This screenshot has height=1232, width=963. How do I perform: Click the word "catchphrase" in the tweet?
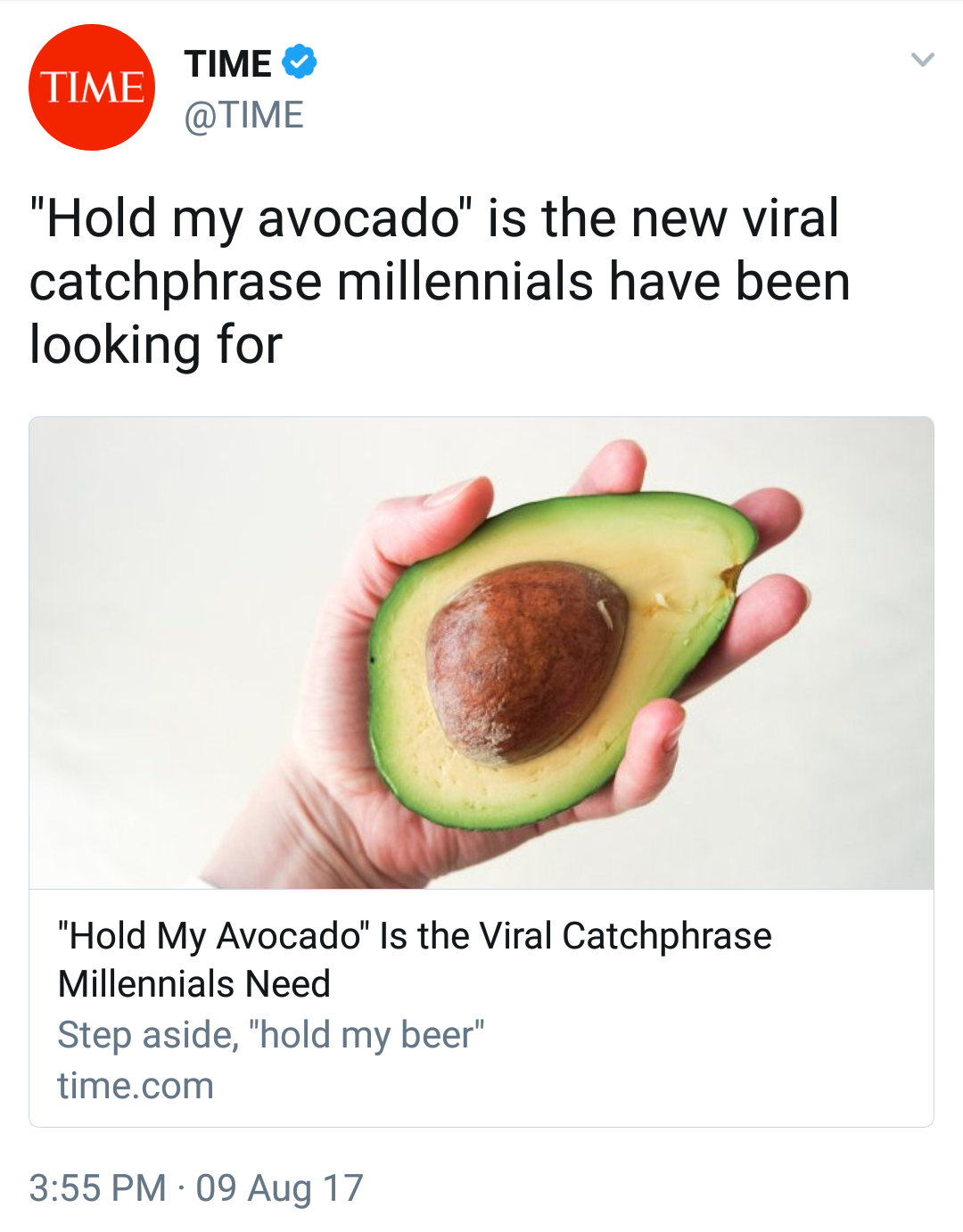(176, 282)
